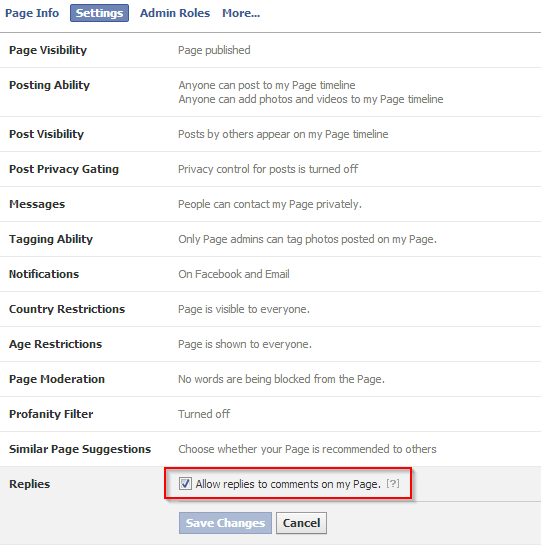Open the Admin Roles tab

(175, 13)
